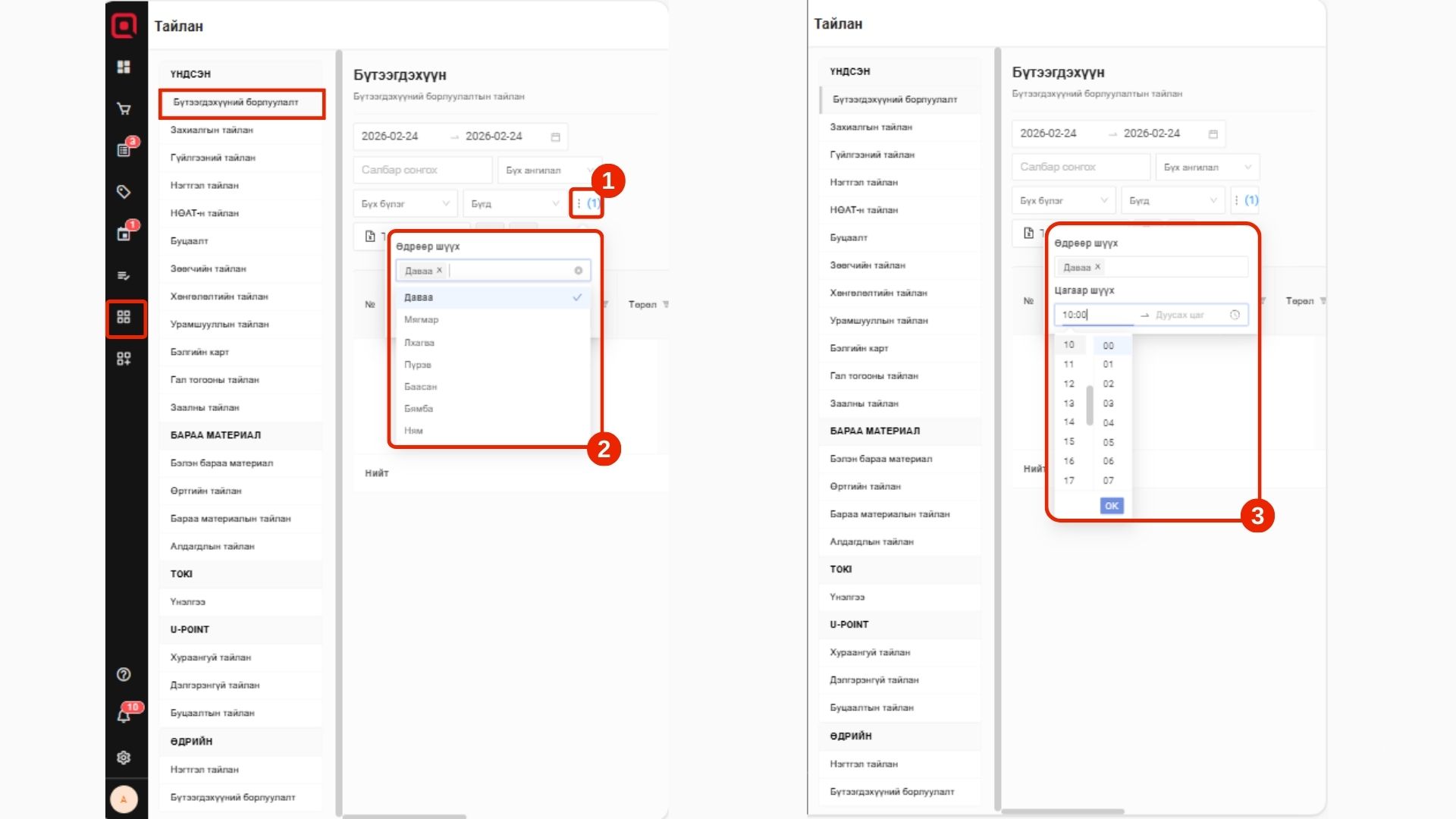Click the user avatar icon at sidebar bottom

(124, 799)
